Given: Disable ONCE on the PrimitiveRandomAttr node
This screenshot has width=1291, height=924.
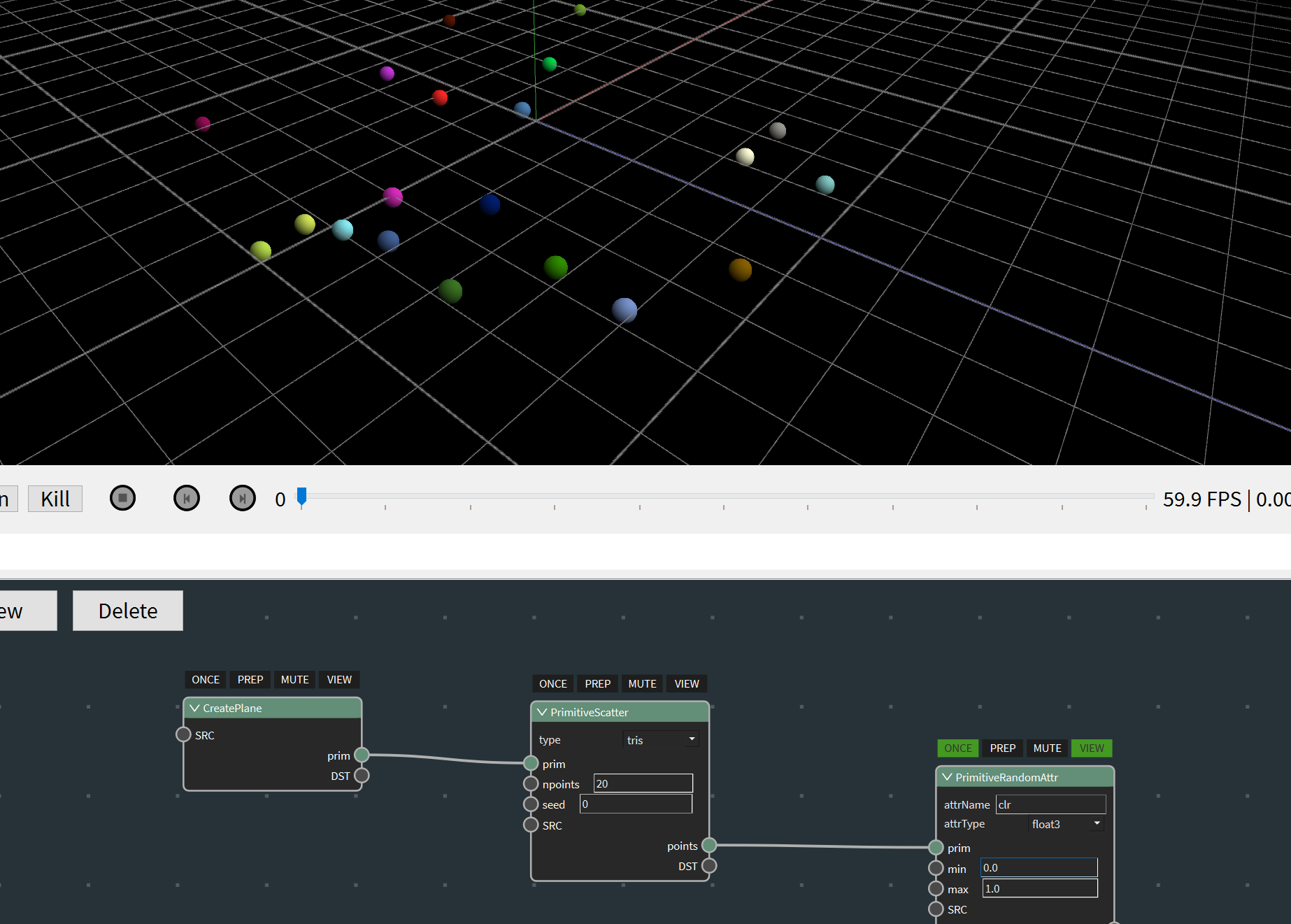Looking at the screenshot, I should pyautogui.click(x=958, y=748).
